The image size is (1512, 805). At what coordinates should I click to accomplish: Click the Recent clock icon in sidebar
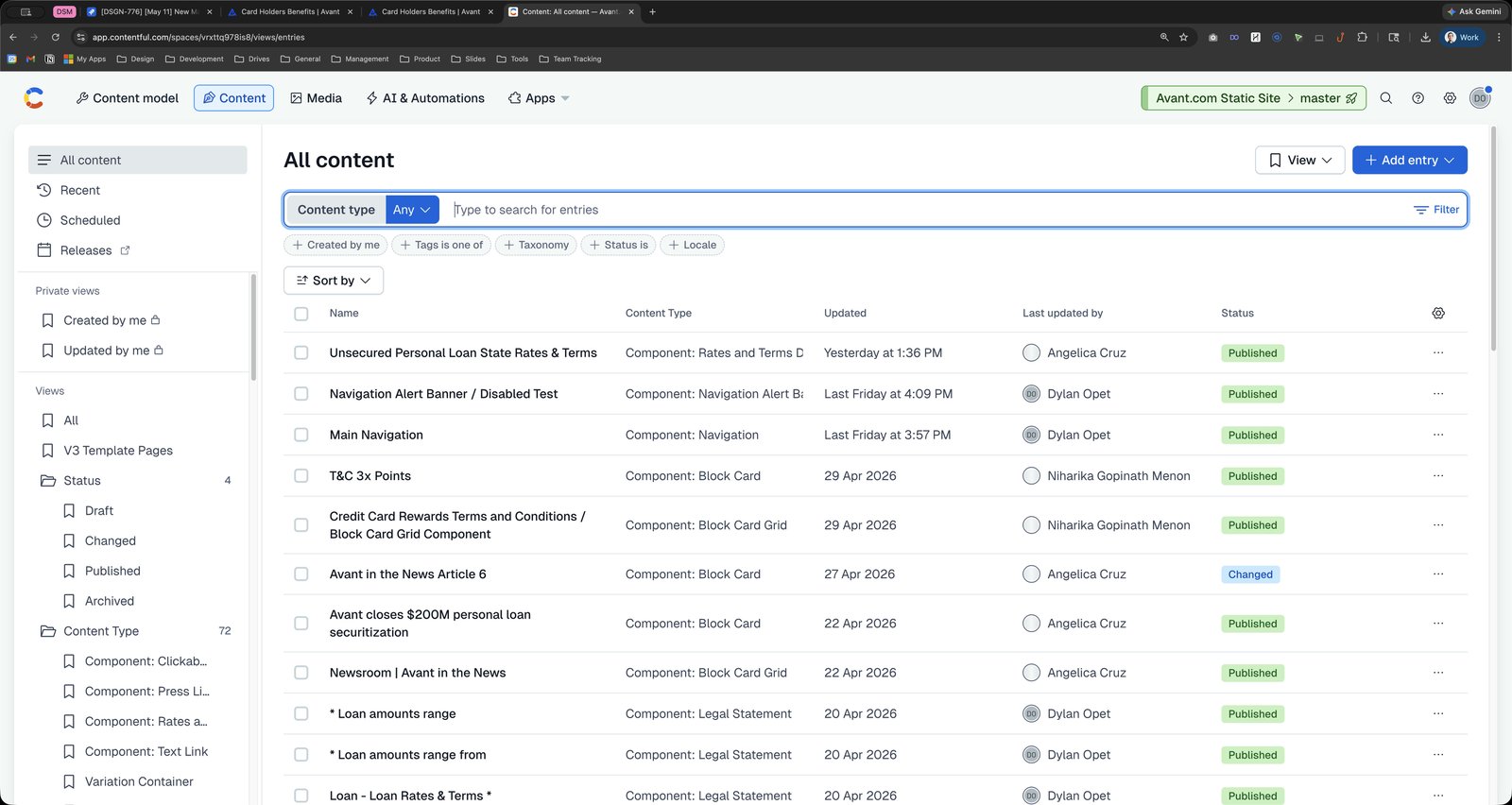pyautogui.click(x=43, y=190)
